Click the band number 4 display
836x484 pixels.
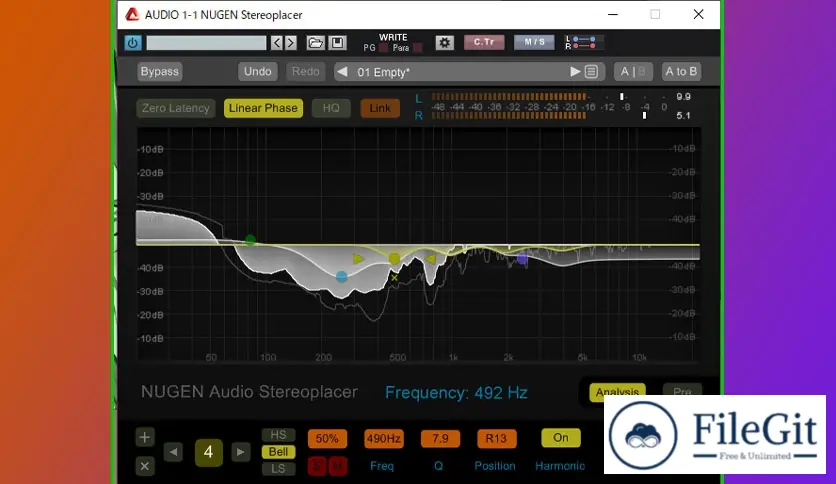[208, 453]
